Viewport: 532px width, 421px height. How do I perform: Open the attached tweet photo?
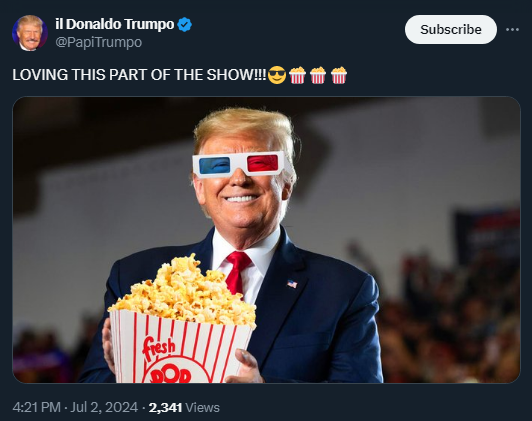pyautogui.click(x=266, y=240)
